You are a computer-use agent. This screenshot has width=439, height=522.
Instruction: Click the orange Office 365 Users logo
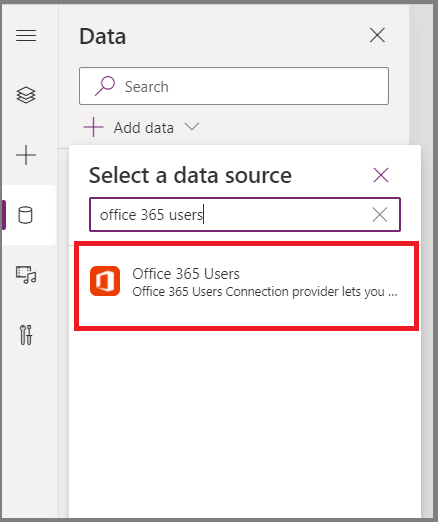[x=105, y=281]
